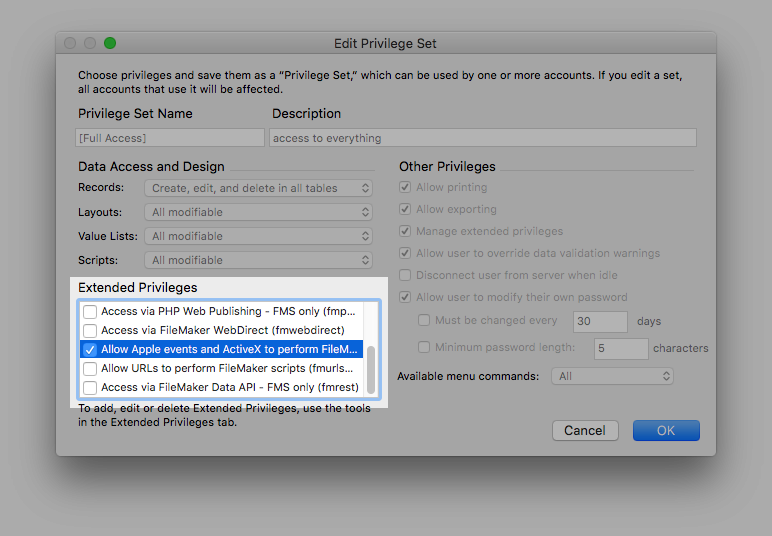Click the Cancel button
Image resolution: width=772 pixels, height=536 pixels.
click(x=585, y=431)
